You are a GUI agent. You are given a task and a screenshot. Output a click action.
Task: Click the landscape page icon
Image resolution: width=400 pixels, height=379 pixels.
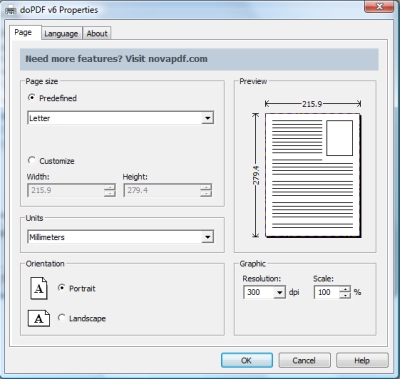39,318
